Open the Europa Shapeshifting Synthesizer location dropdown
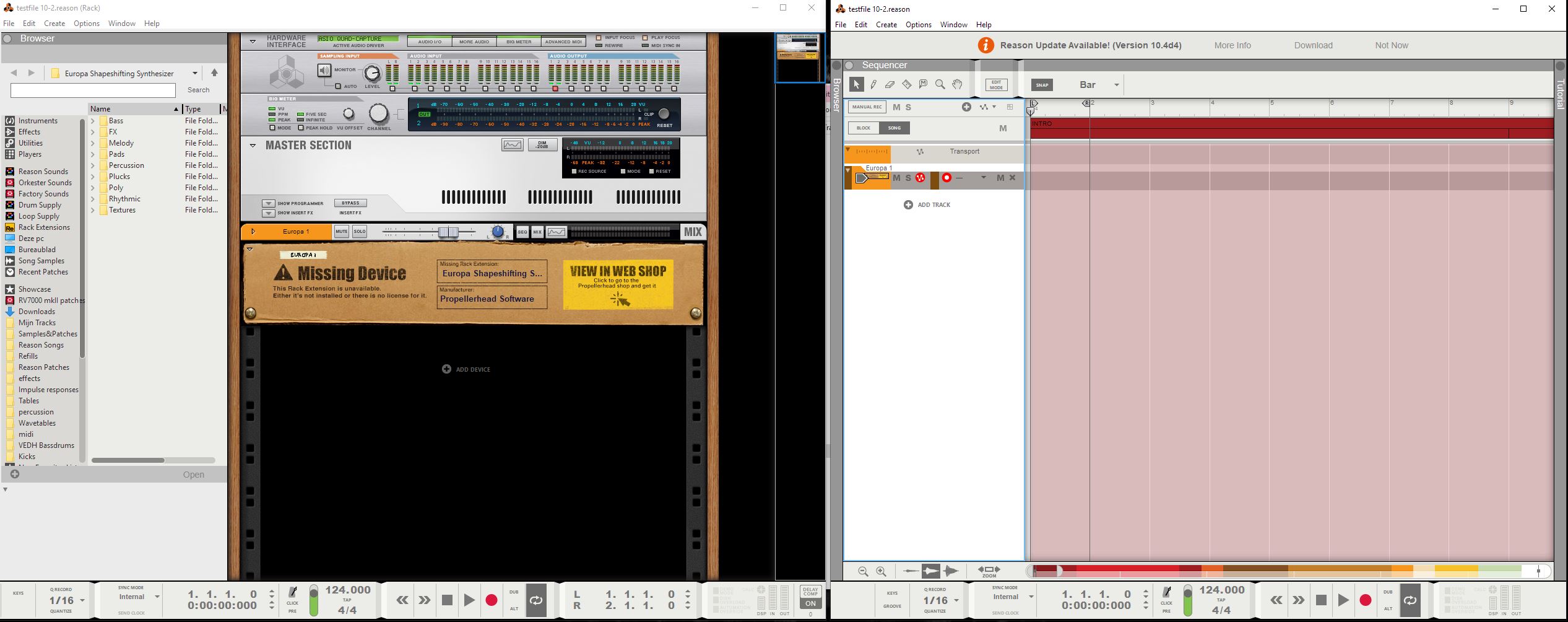This screenshot has width=1568, height=622. pyautogui.click(x=194, y=73)
